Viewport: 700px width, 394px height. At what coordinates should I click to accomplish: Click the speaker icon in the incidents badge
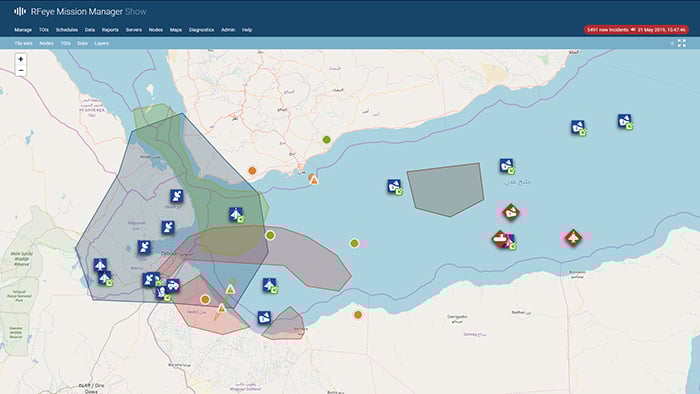633,30
